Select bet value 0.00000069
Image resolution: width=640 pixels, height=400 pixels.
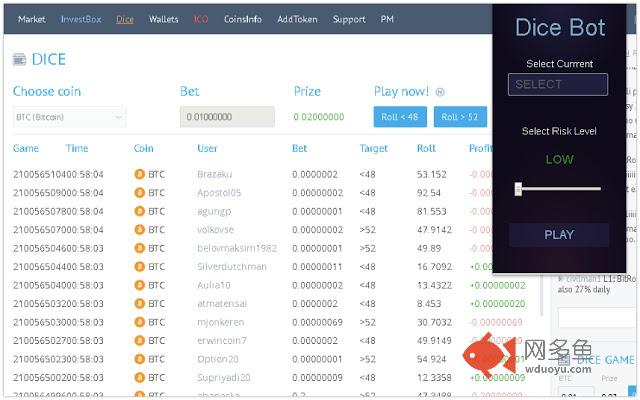(x=317, y=322)
